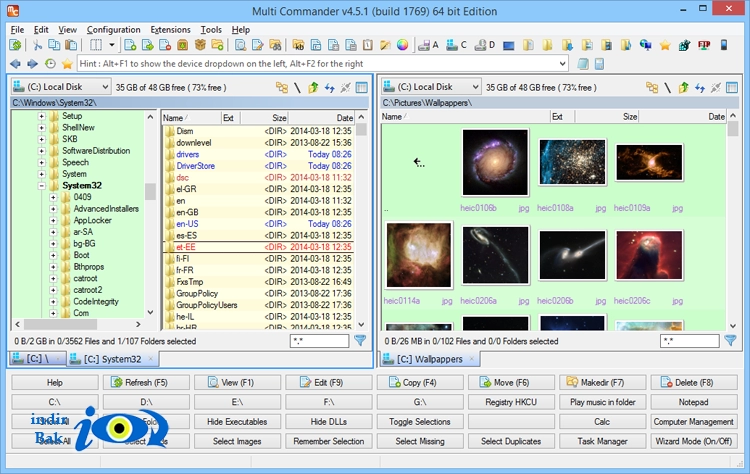Click the Copy (F4) button
Screen dimensions: 750x474
point(419,382)
